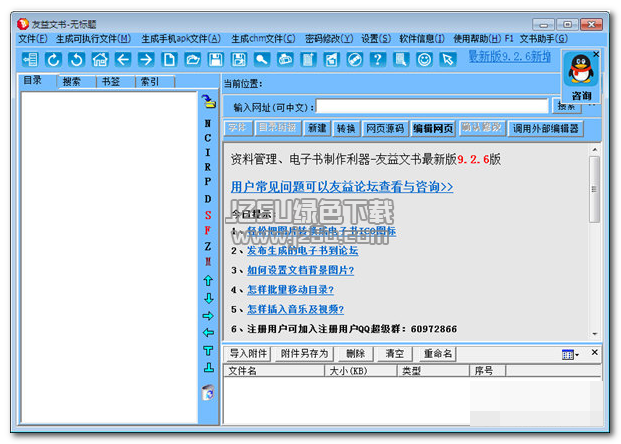Image resolution: width=621 pixels, height=444 pixels.
Task: Click the 导入附件 button
Action: coord(248,353)
